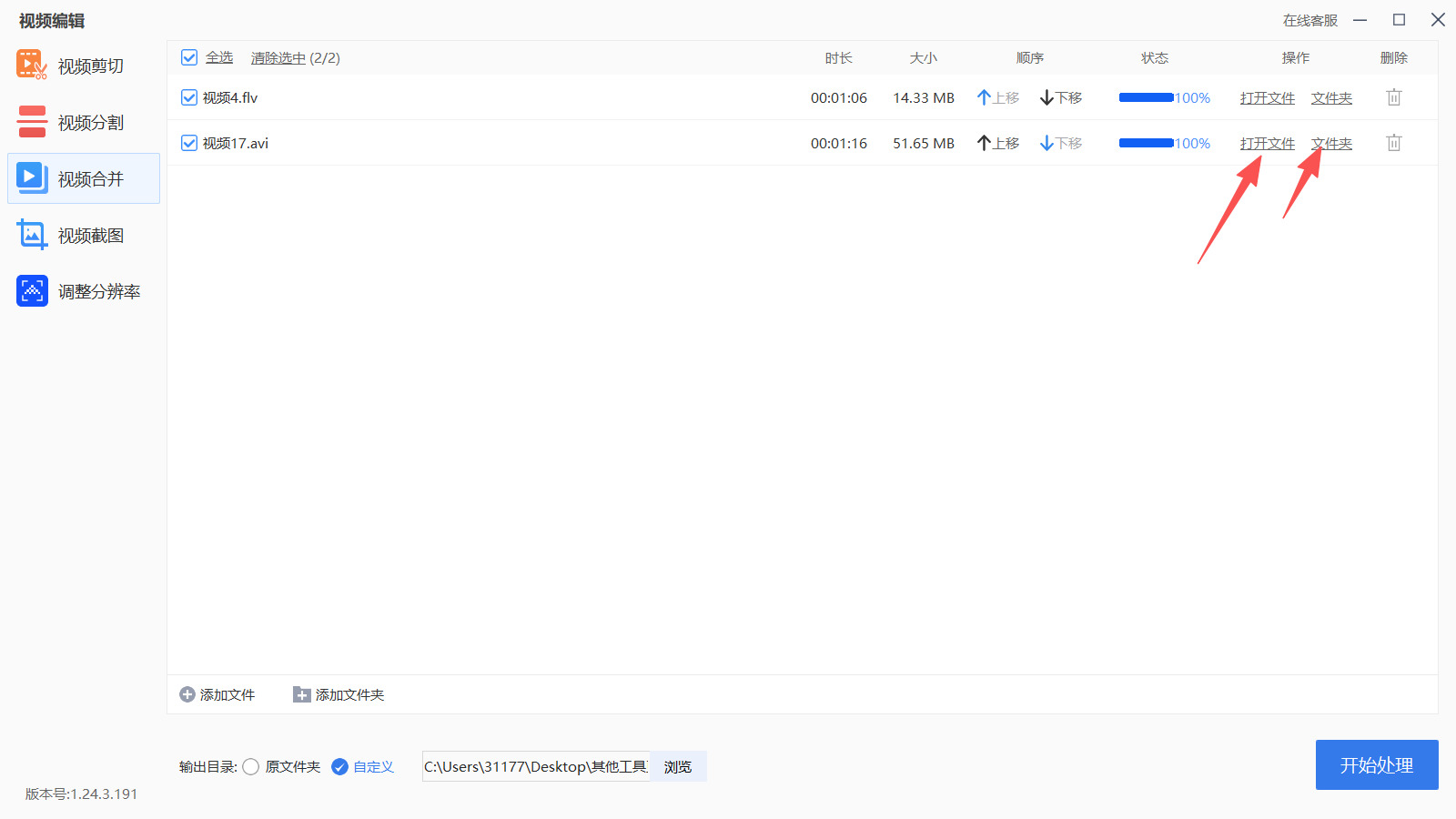The height and width of the screenshot is (819, 1456).
Task: Click the output path input field
Action: (535, 767)
